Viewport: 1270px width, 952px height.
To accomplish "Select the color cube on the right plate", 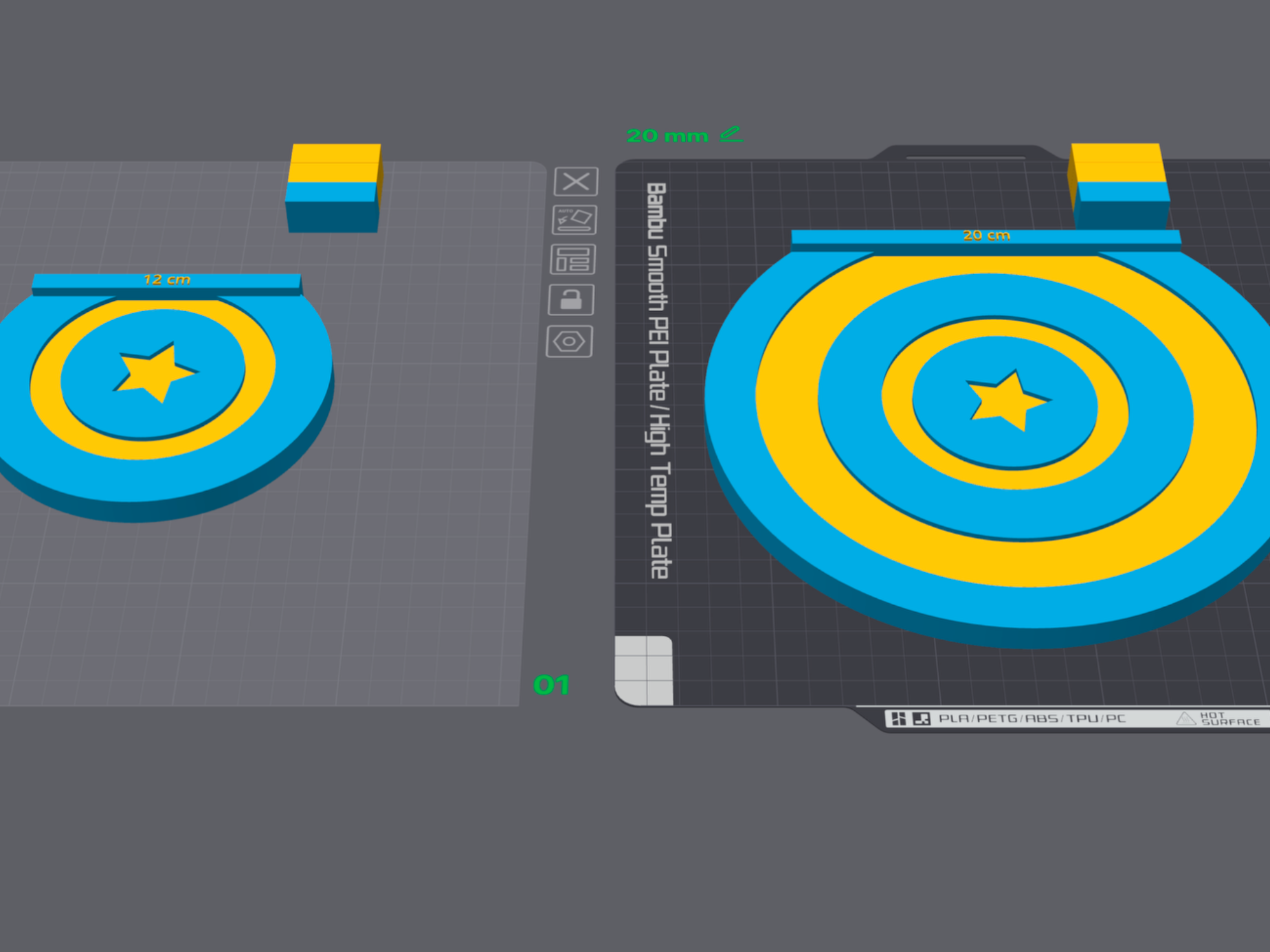I will point(1118,187).
